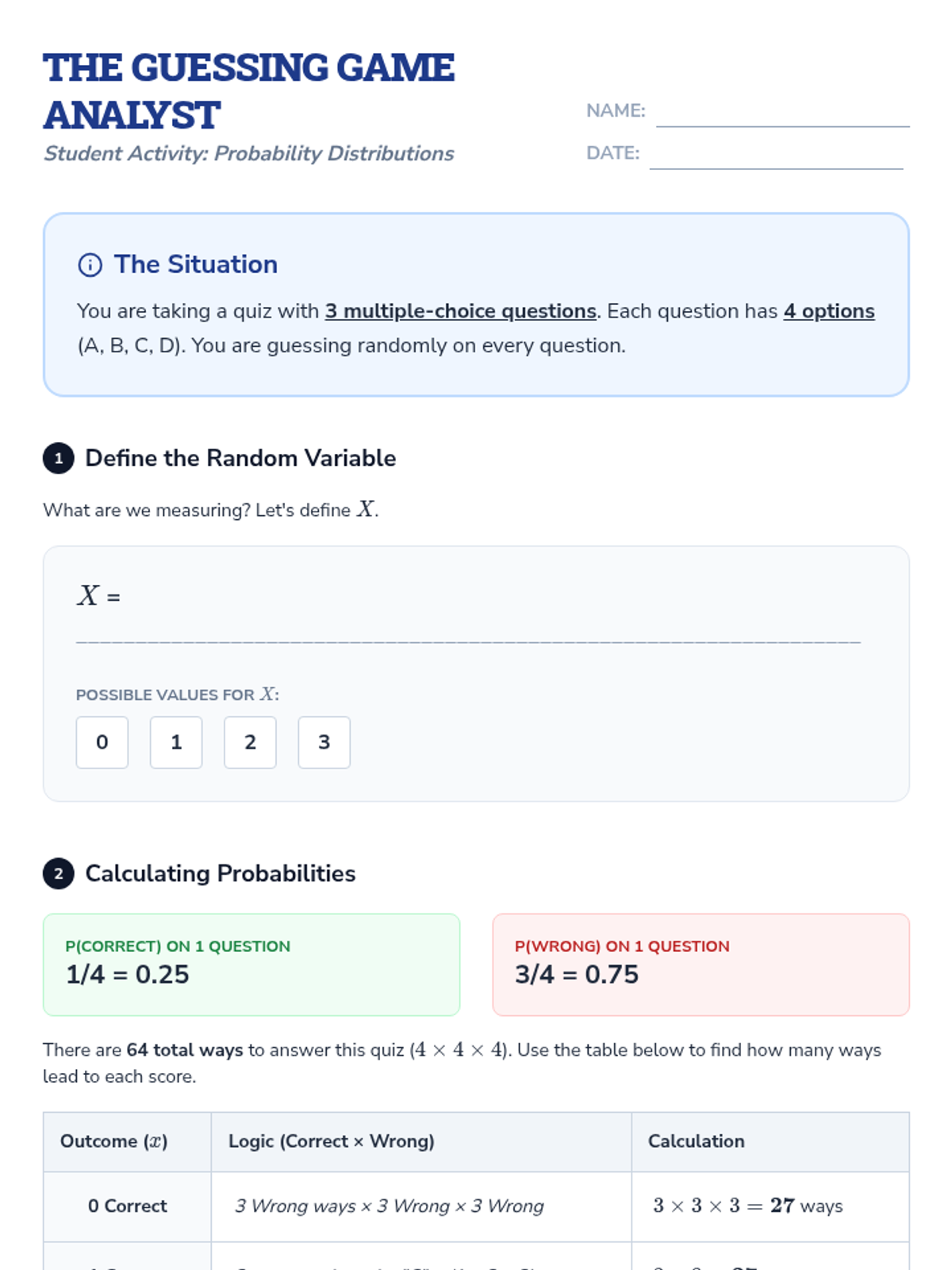Click the NAME input line
Image resolution: width=952 pixels, height=1270 pixels.
point(782,114)
